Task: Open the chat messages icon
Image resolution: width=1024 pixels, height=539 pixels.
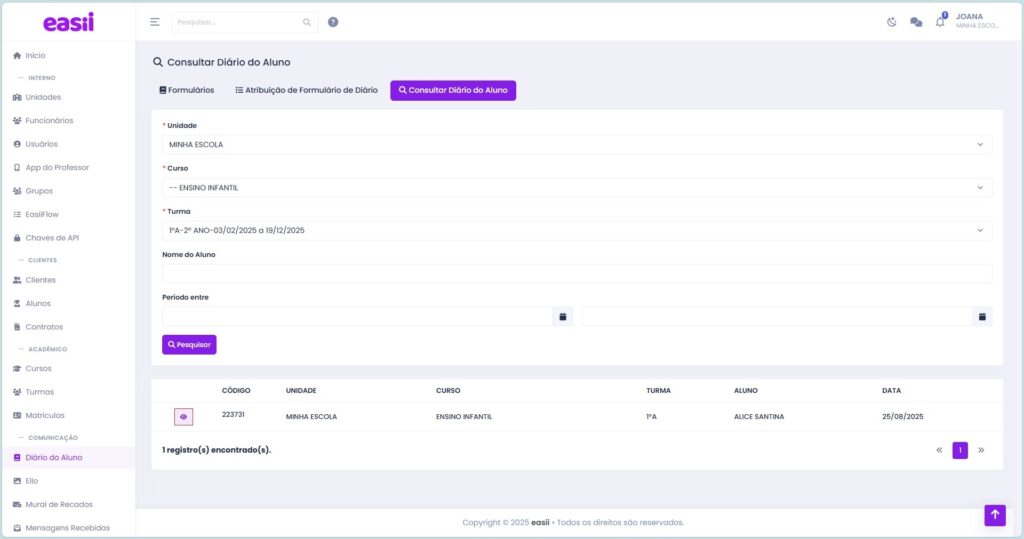Action: pos(916,22)
